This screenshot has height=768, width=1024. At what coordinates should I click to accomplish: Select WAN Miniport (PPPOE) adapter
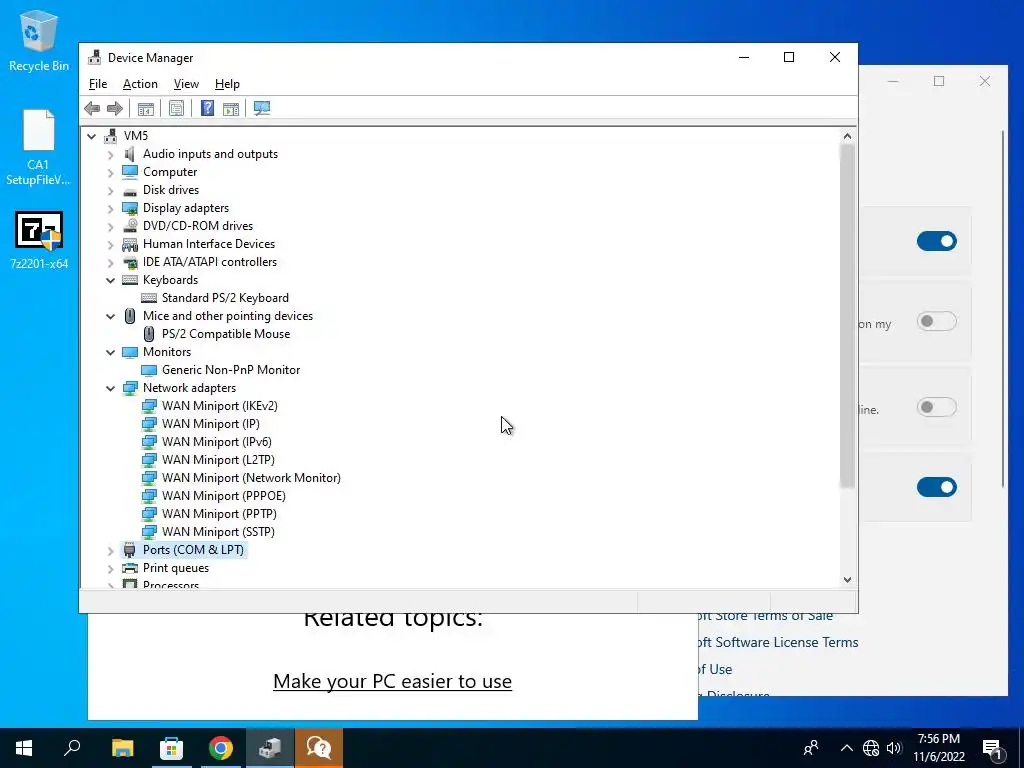(224, 496)
